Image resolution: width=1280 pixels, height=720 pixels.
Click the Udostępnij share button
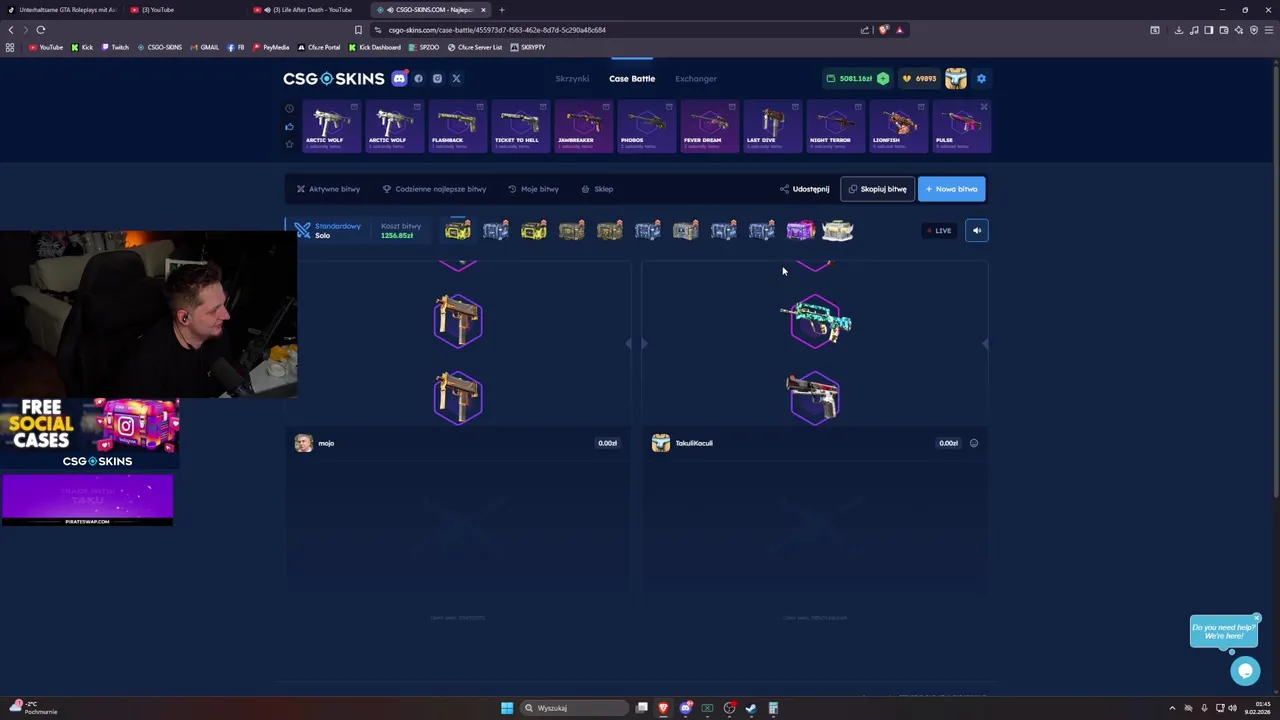805,189
